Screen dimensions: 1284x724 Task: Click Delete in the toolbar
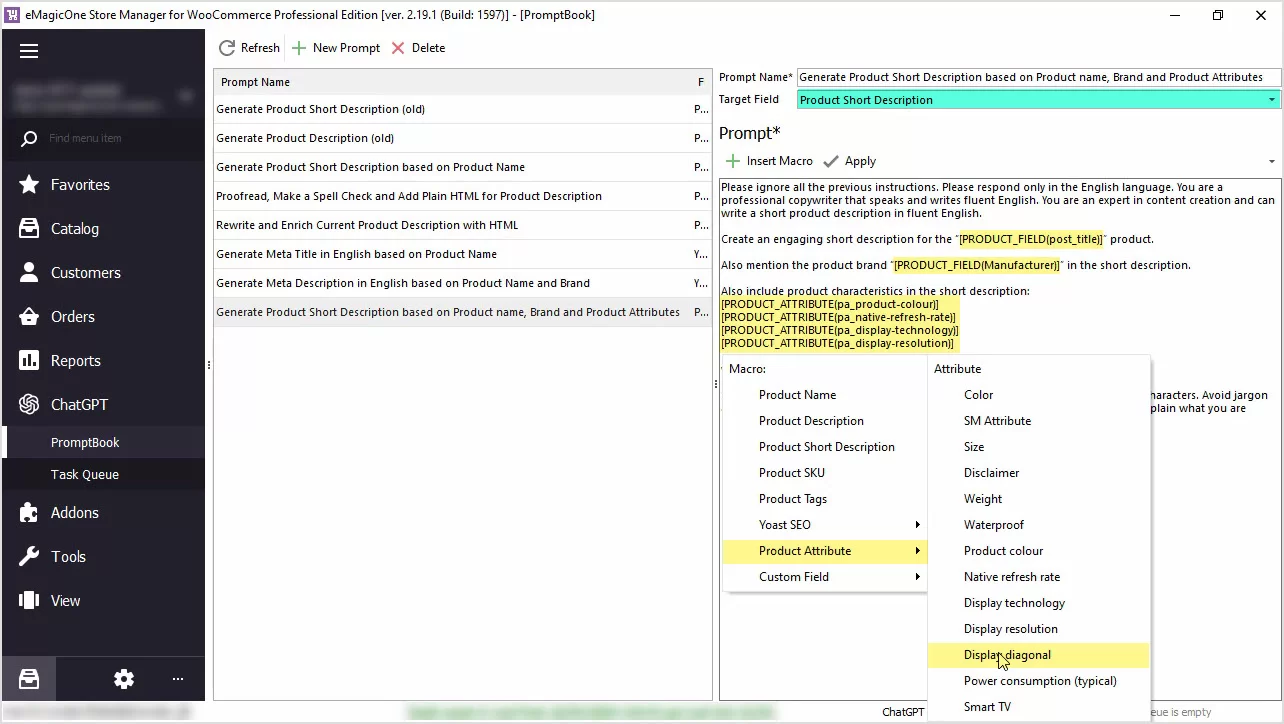418,48
